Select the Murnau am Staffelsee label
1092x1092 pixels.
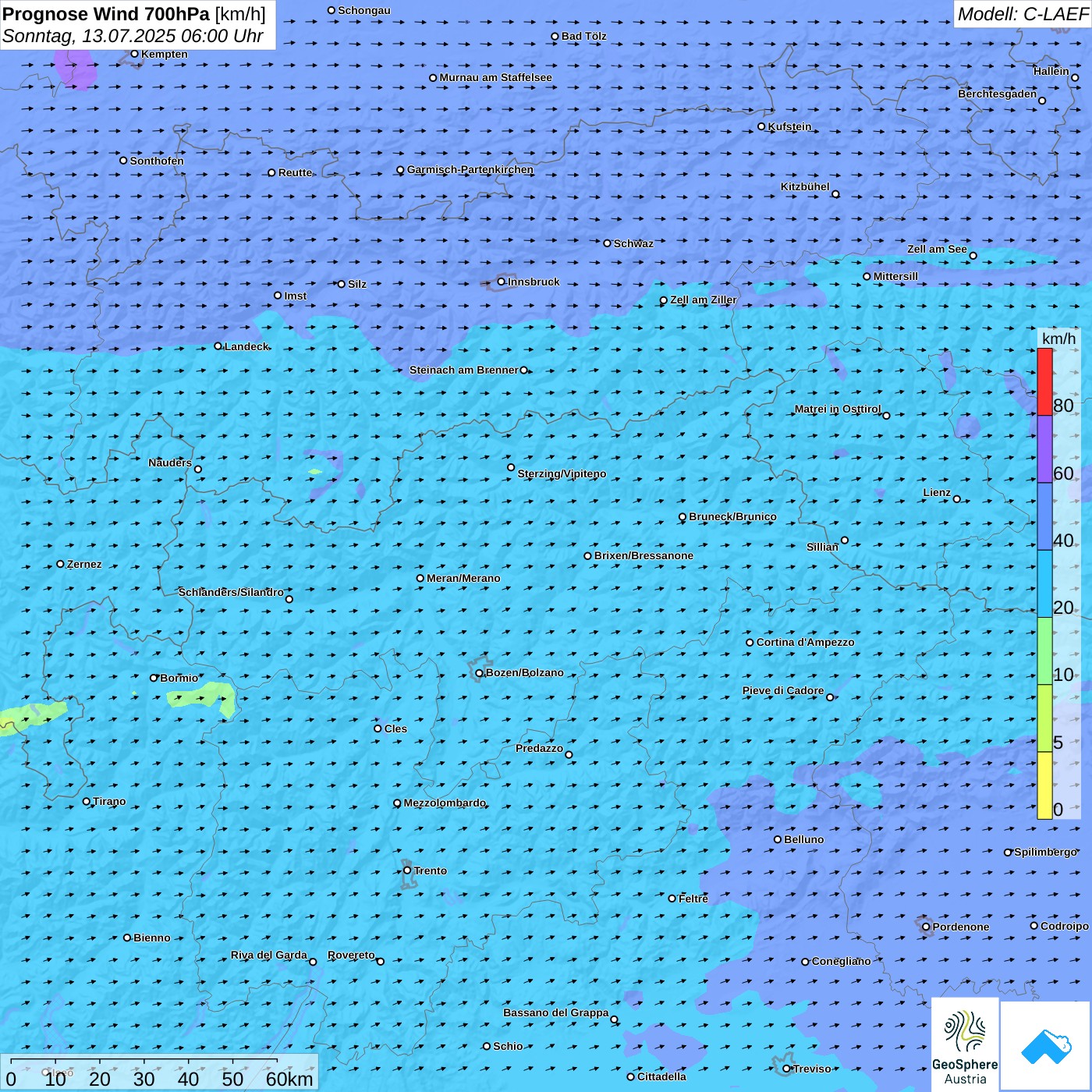point(496,77)
